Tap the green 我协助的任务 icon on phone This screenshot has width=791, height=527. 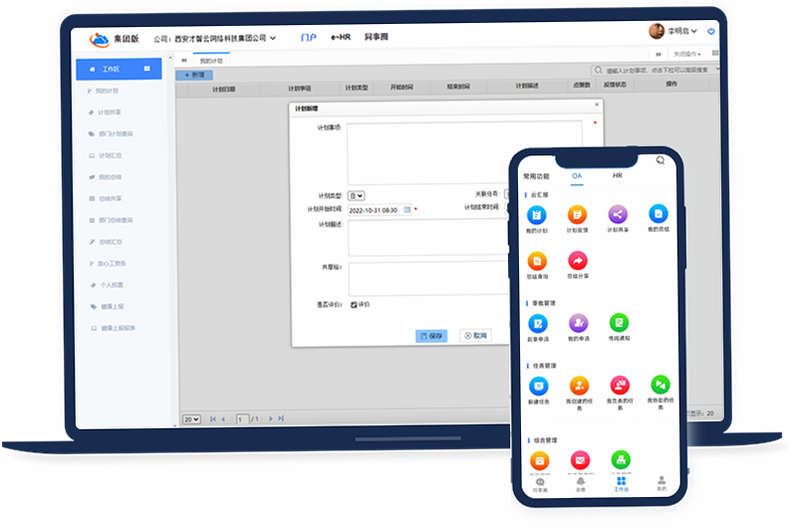pyautogui.click(x=660, y=385)
